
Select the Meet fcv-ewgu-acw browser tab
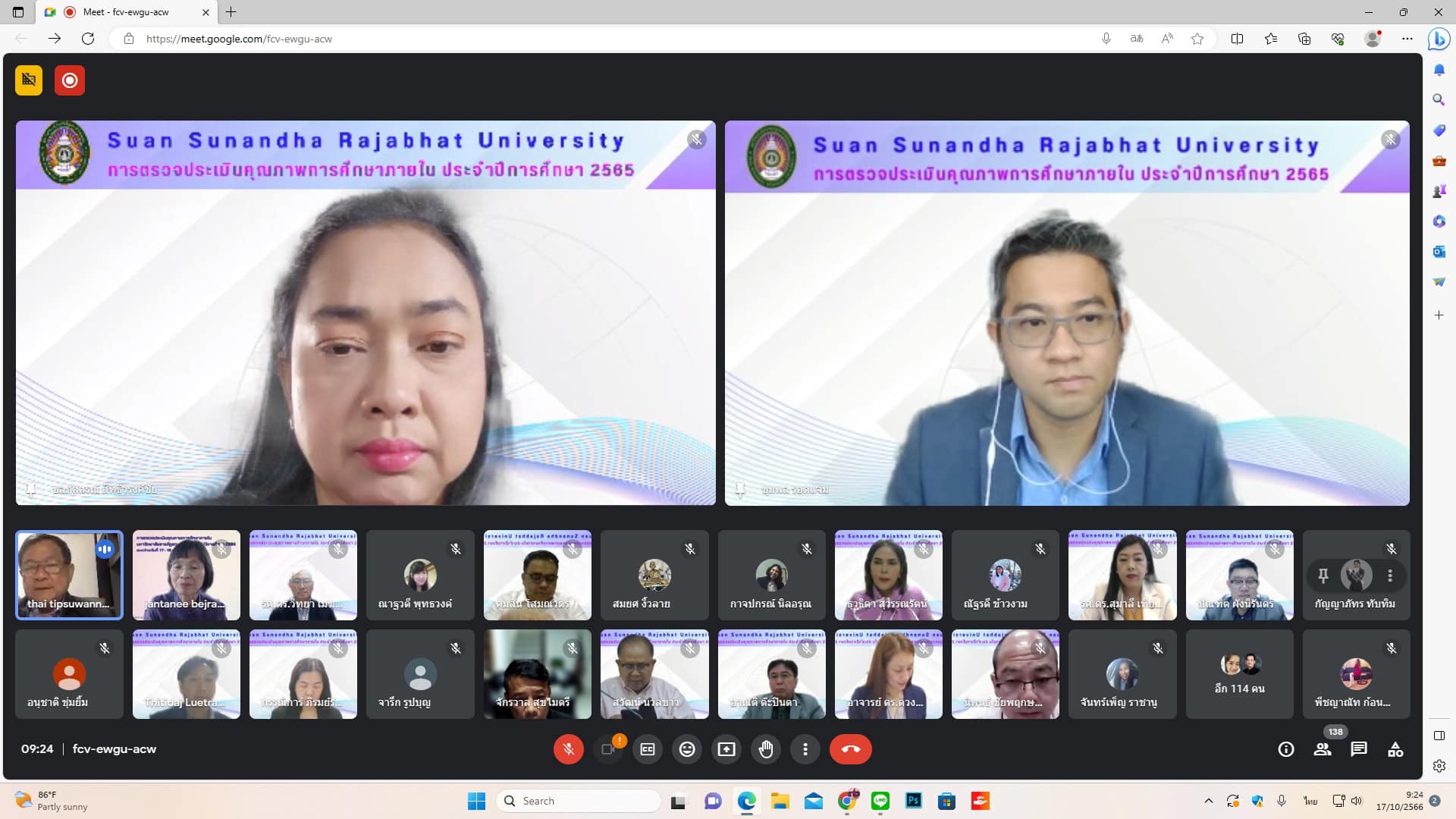pos(125,12)
